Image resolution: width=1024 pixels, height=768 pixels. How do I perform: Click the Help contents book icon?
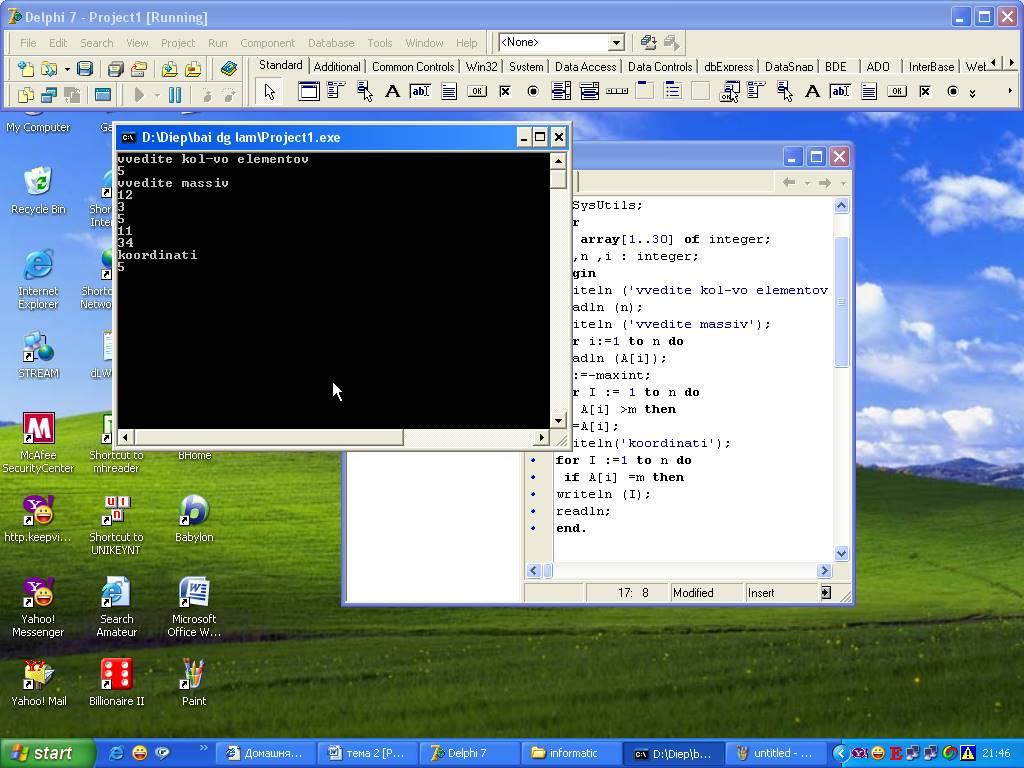pos(229,69)
